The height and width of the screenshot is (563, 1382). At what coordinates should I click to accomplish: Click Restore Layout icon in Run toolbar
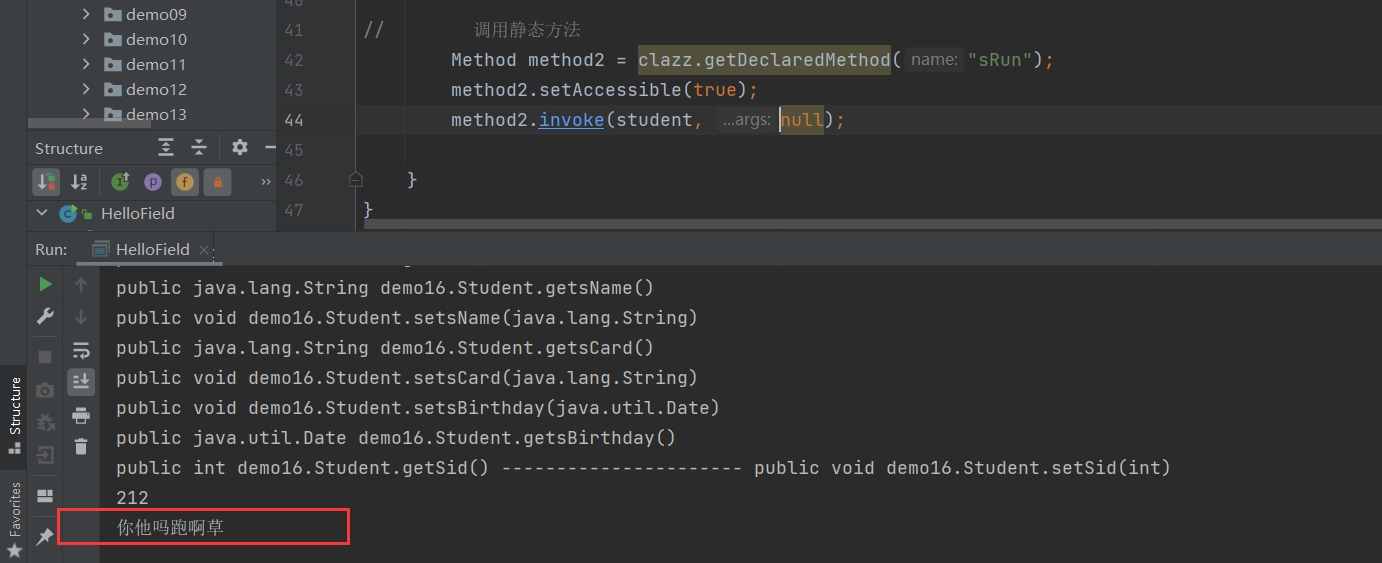point(45,496)
